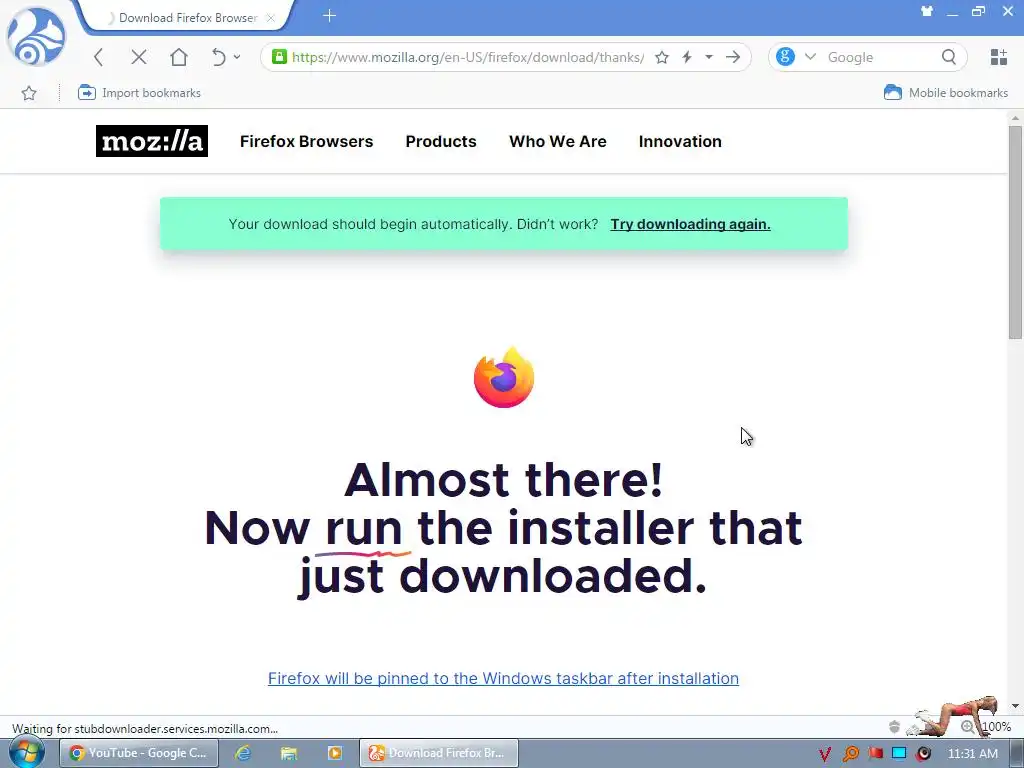The width and height of the screenshot is (1024, 768).
Task: Click the 'Almost there!' heading text
Action: click(504, 480)
